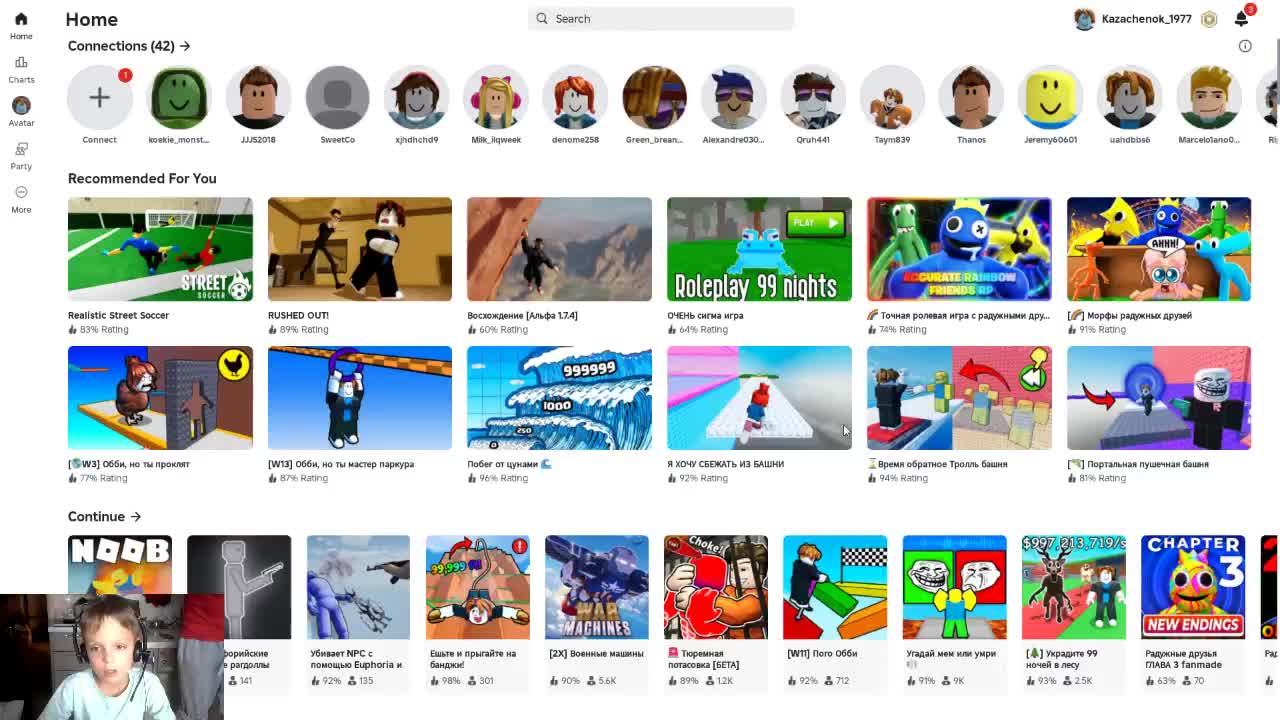This screenshot has height=720, width=1280.
Task: Open Побег от цунами game thumbnail
Action: point(559,398)
